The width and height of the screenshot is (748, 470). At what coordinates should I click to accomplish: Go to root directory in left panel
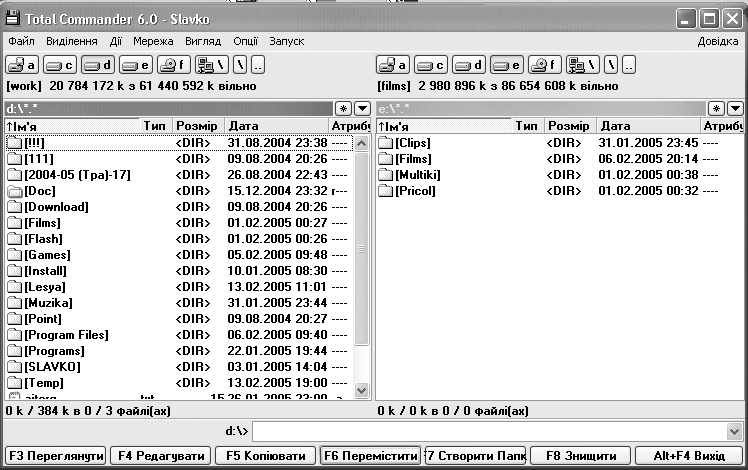tap(240, 65)
